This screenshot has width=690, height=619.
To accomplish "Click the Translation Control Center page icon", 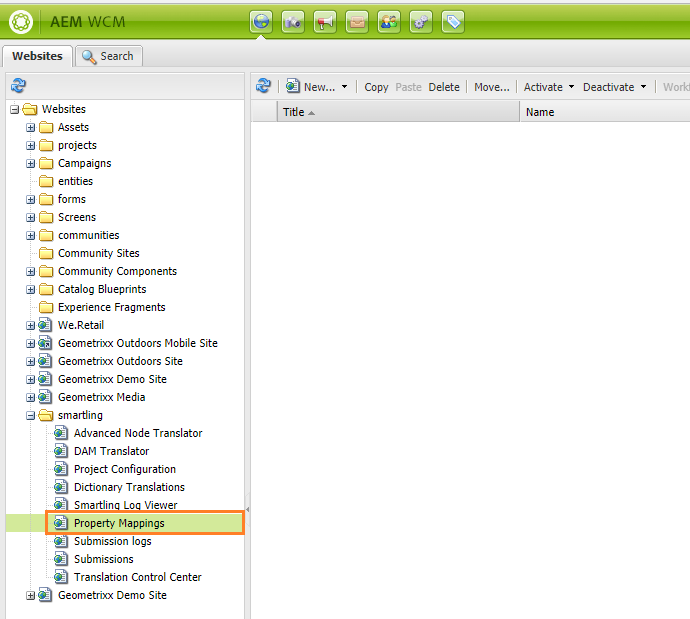I will [61, 577].
